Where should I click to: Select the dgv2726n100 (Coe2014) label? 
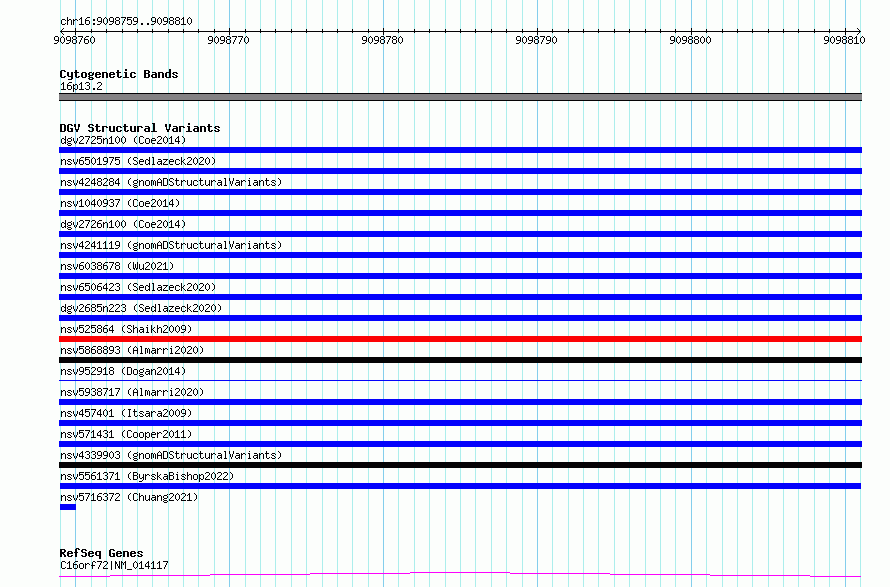tap(123, 224)
